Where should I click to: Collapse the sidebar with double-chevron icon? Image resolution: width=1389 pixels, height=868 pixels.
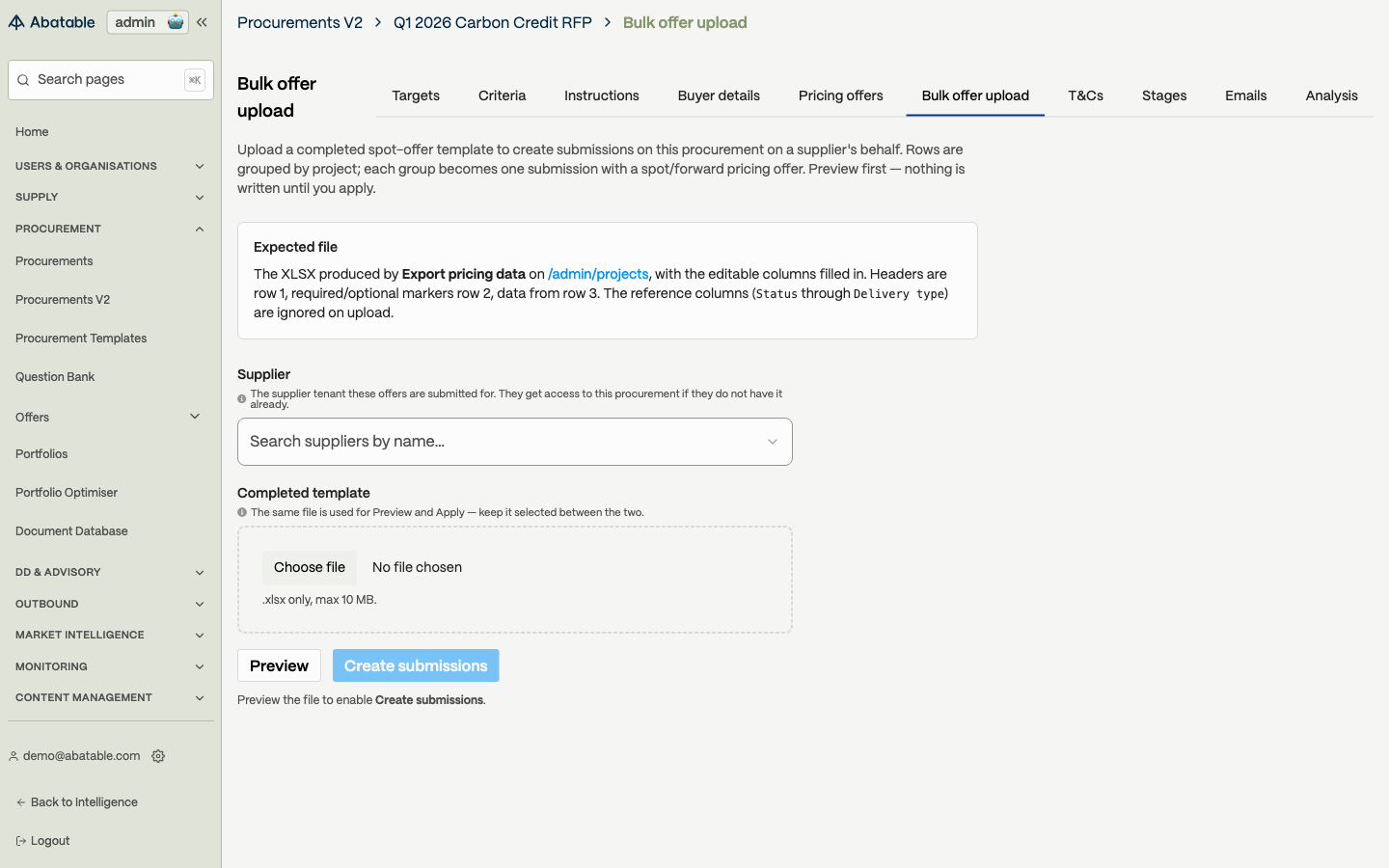point(202,22)
